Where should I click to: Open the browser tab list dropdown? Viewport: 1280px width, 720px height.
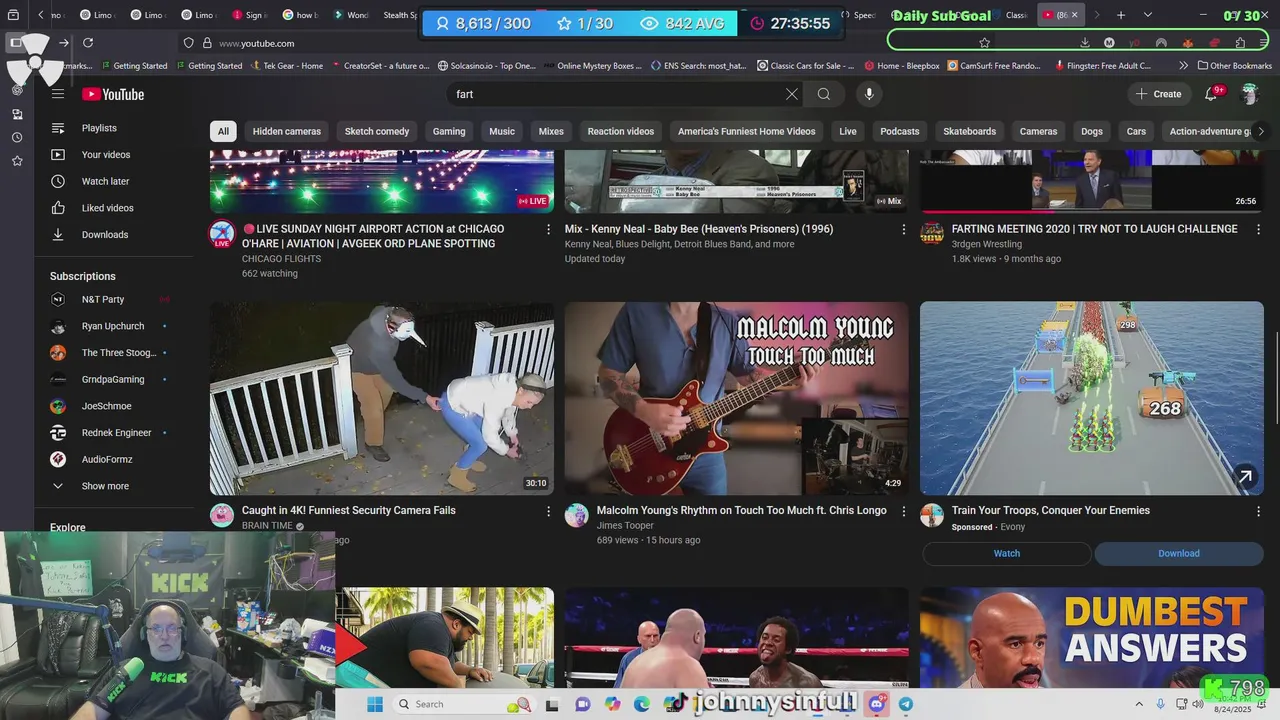[x=1148, y=15]
